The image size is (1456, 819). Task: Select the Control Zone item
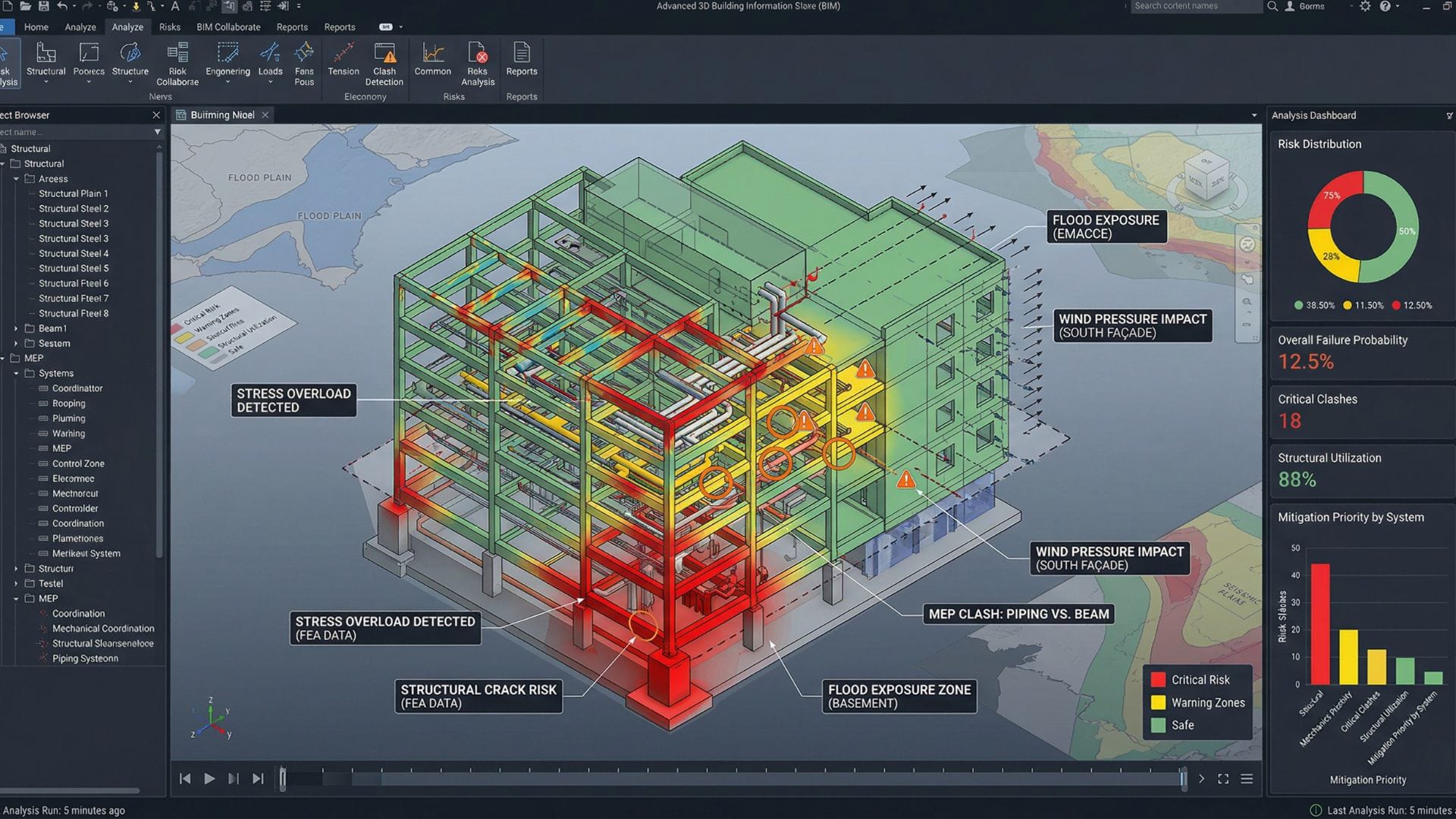tap(78, 463)
